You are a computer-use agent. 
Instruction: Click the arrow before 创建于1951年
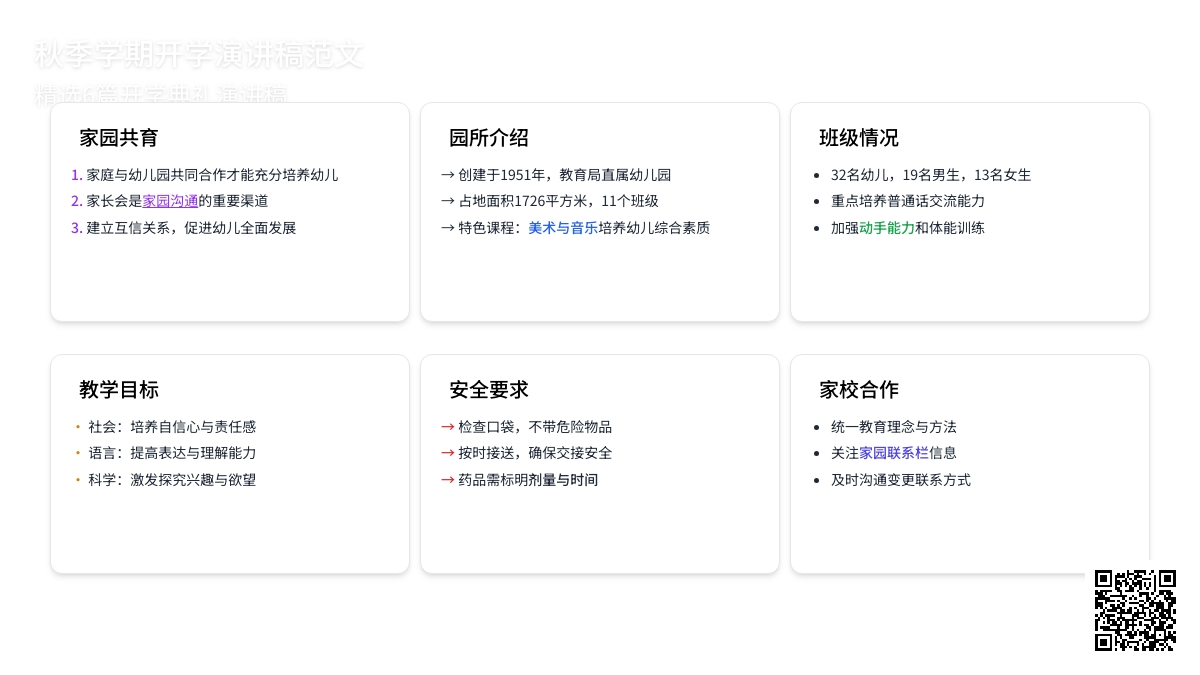[x=447, y=175]
